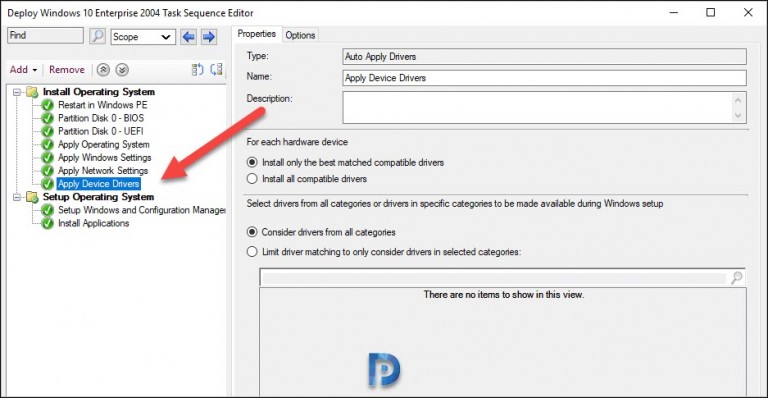
Task: Select the Partition Disk 0 - UEFI step
Action: pyautogui.click(x=100, y=131)
